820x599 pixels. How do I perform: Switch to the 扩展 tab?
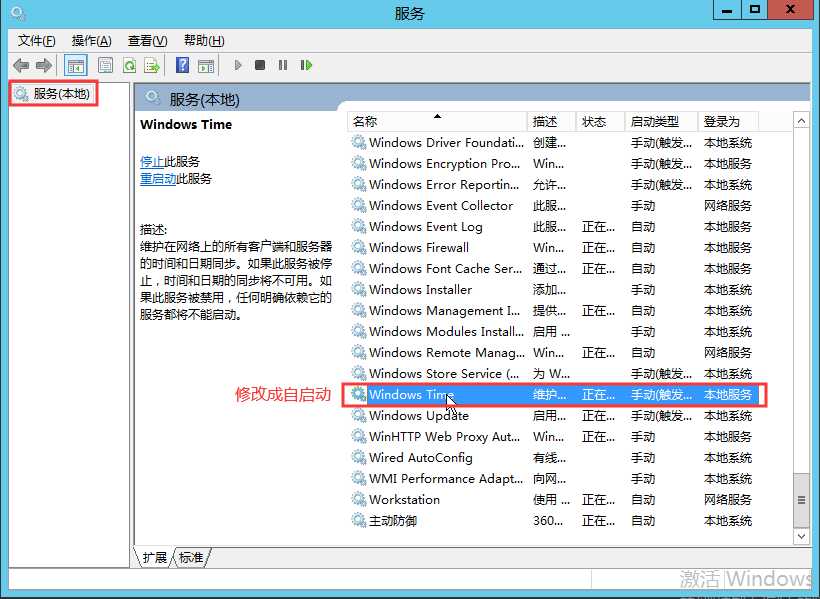tap(154, 558)
